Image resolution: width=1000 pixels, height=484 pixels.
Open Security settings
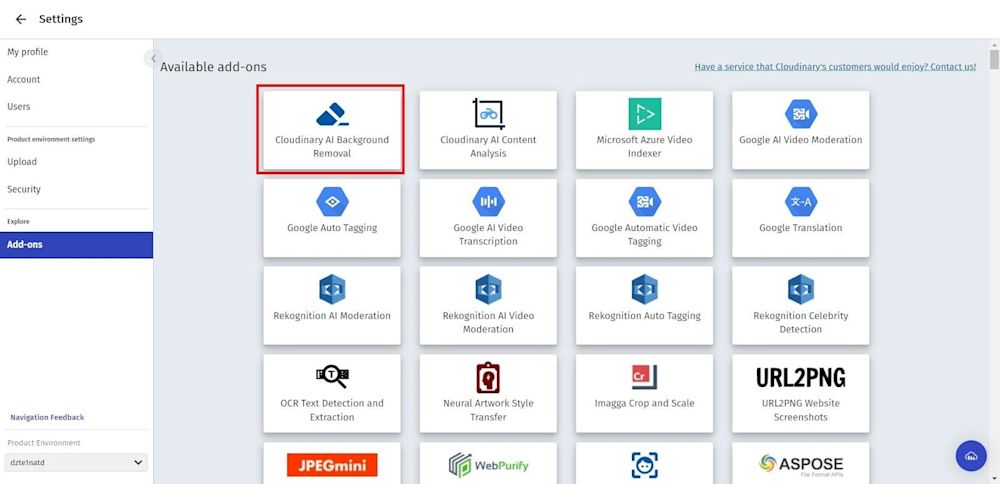pyautogui.click(x=24, y=189)
